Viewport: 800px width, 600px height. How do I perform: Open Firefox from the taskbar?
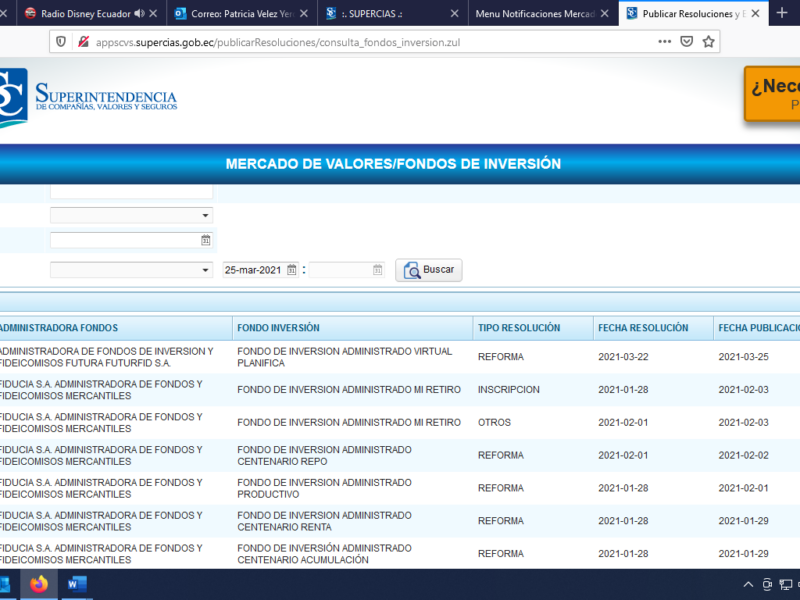[39, 584]
